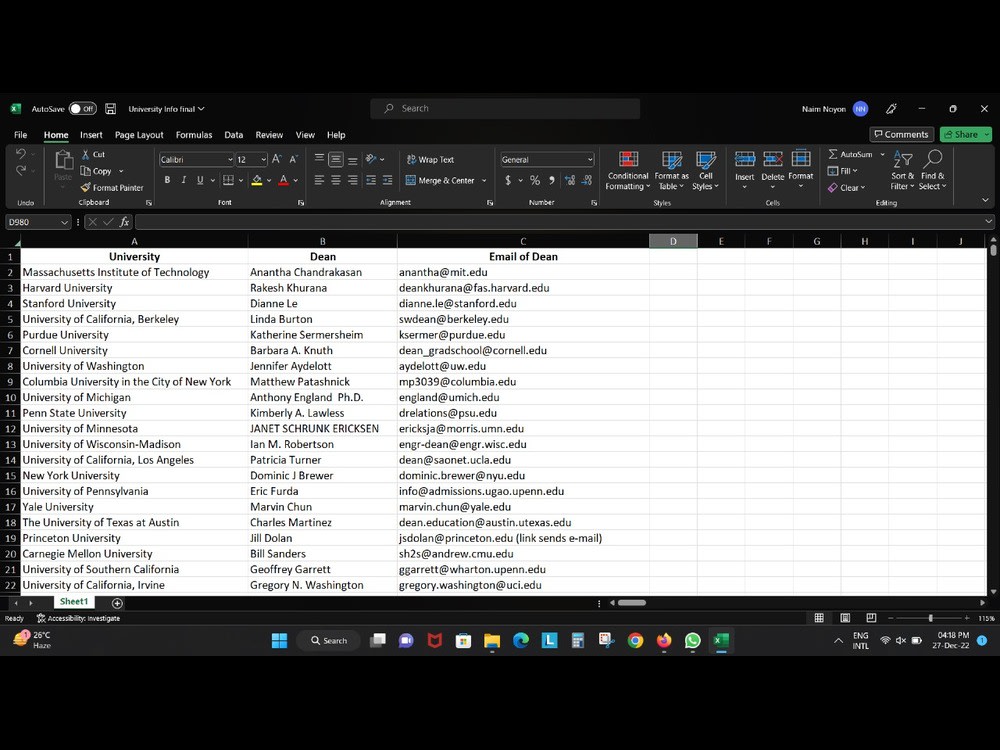Click the Orientation text angle icon

[371, 159]
